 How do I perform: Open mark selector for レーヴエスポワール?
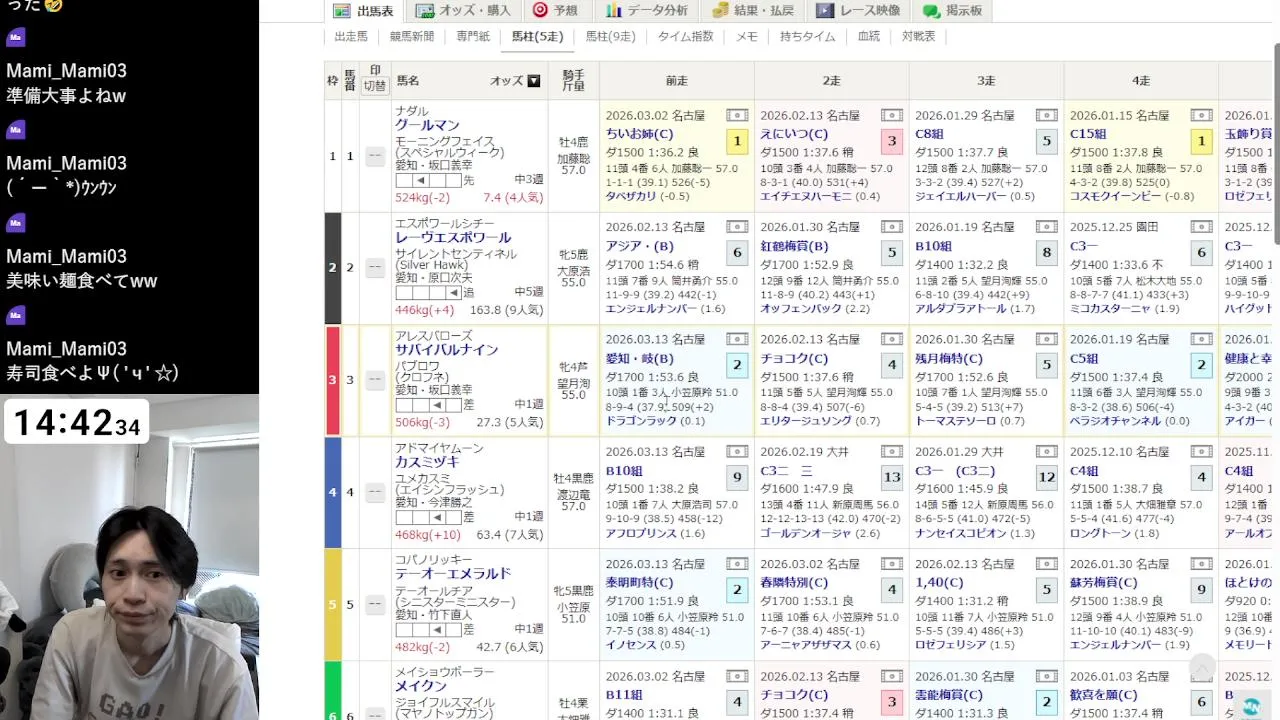(375, 268)
